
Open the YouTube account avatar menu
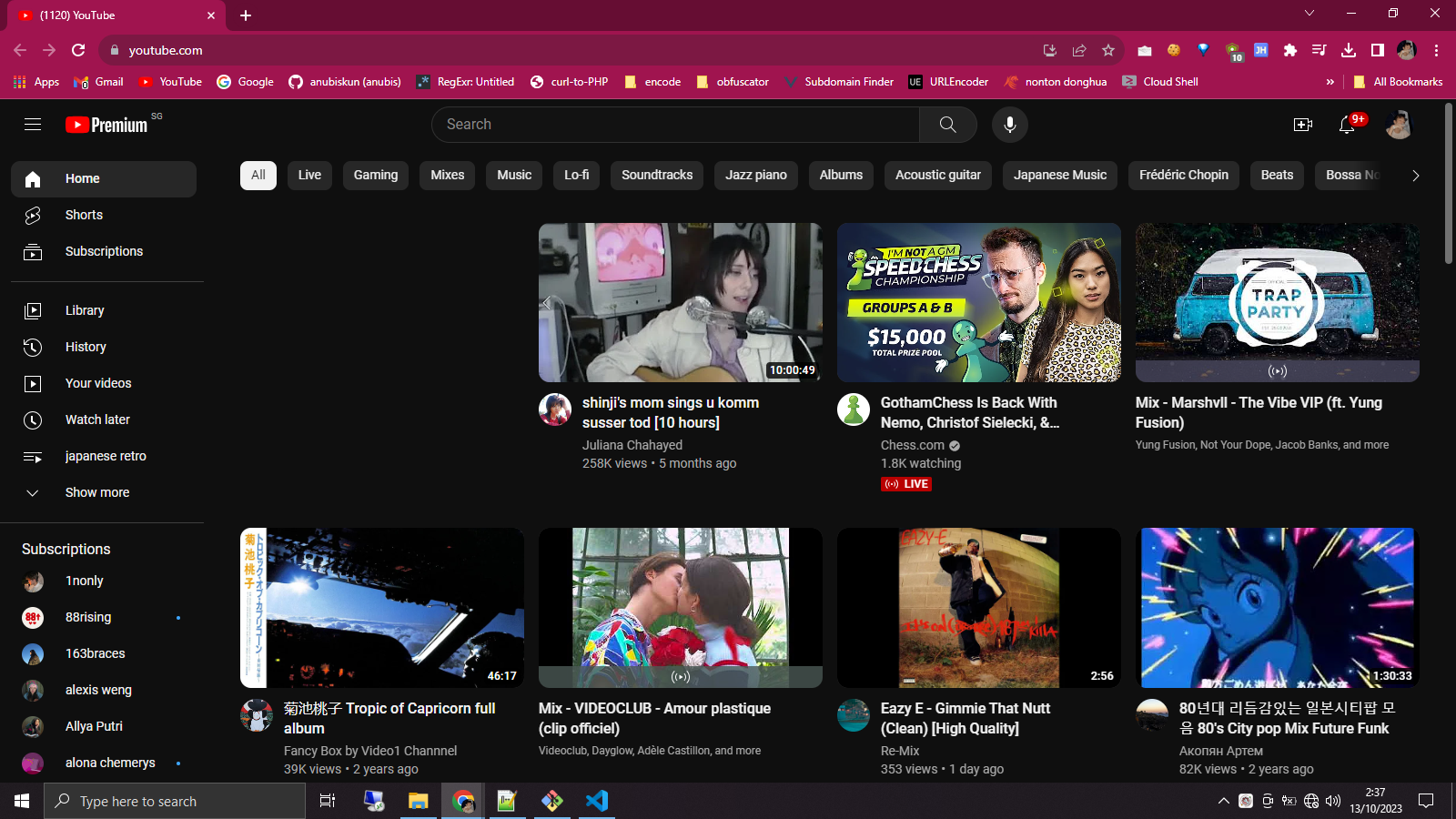1399,125
